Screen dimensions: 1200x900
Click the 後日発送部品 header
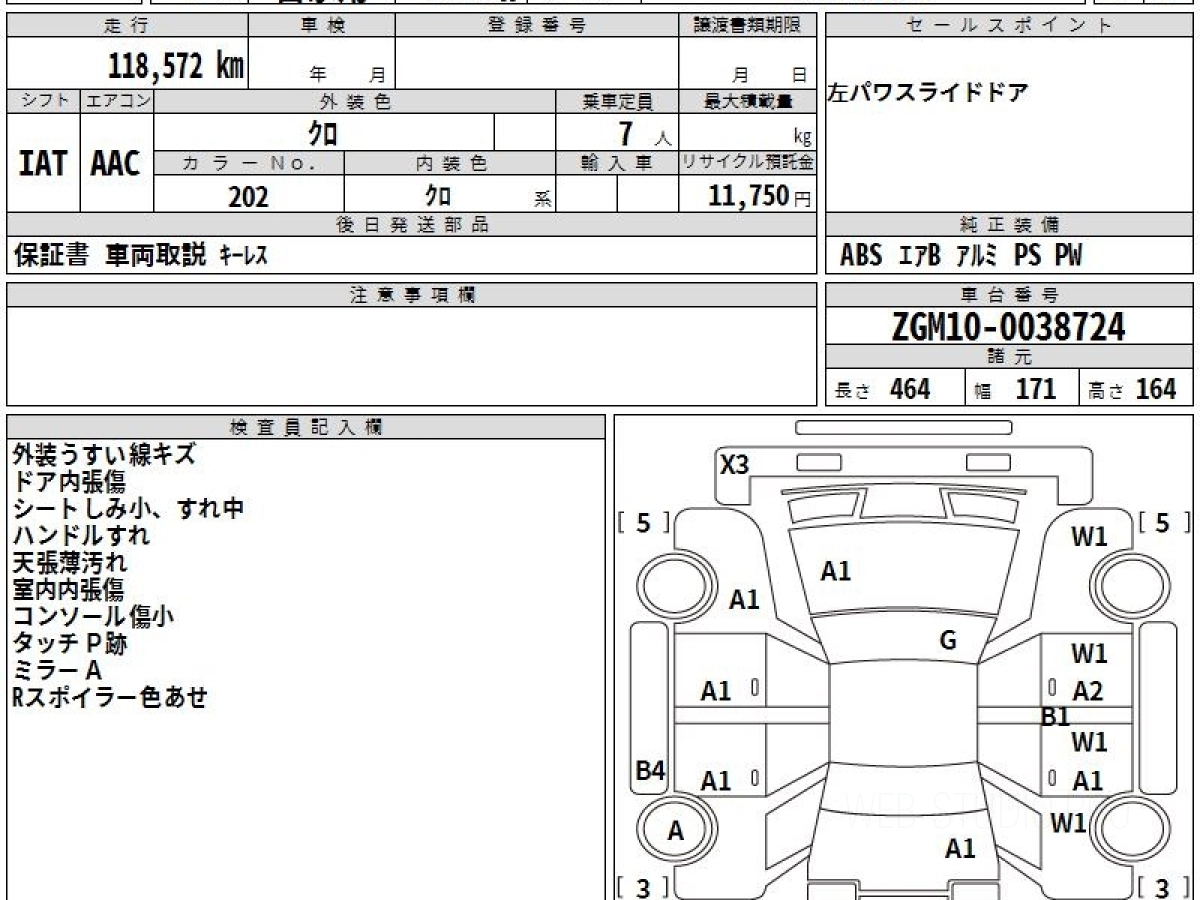coord(411,225)
